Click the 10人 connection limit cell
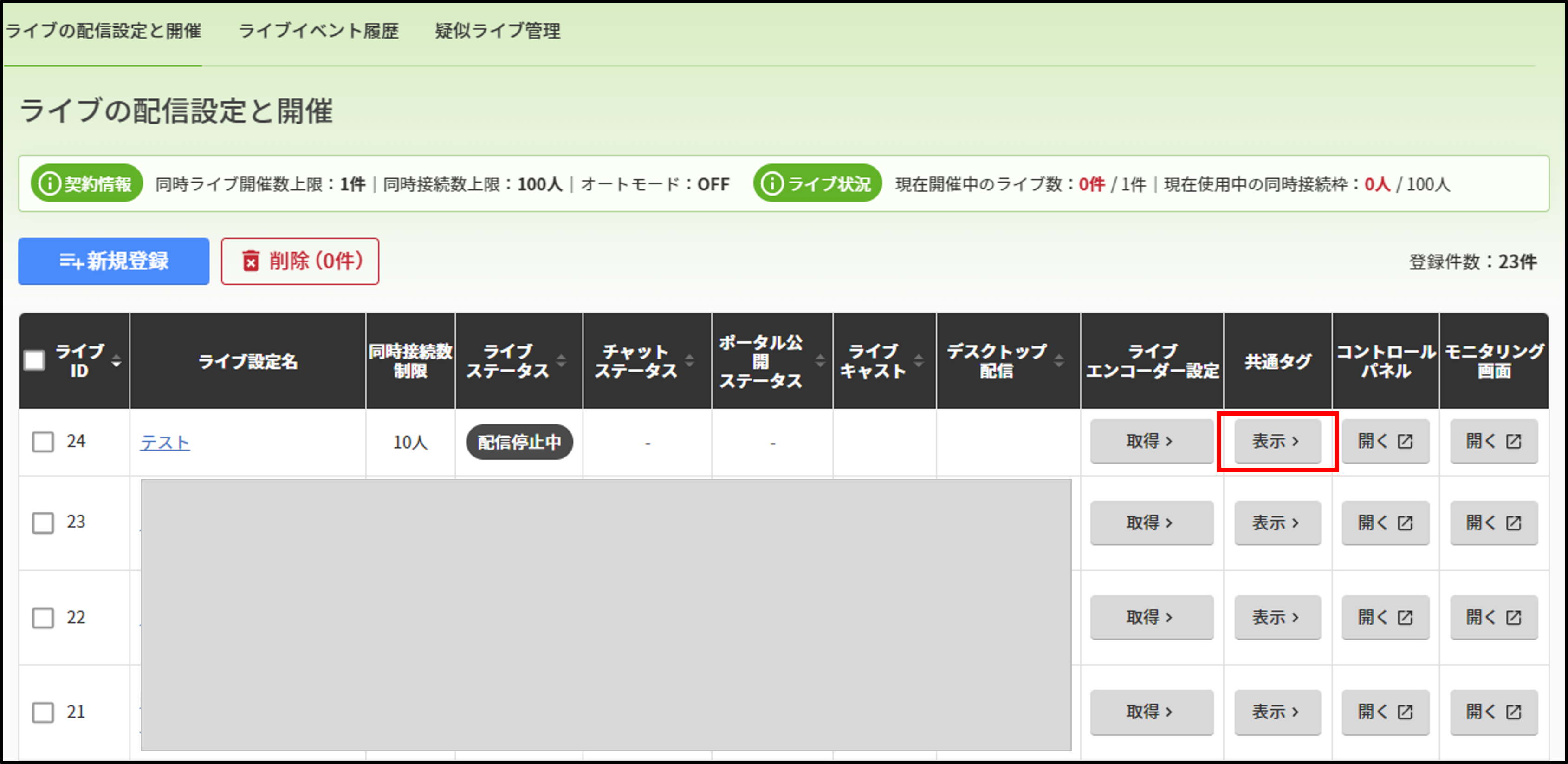 point(410,442)
